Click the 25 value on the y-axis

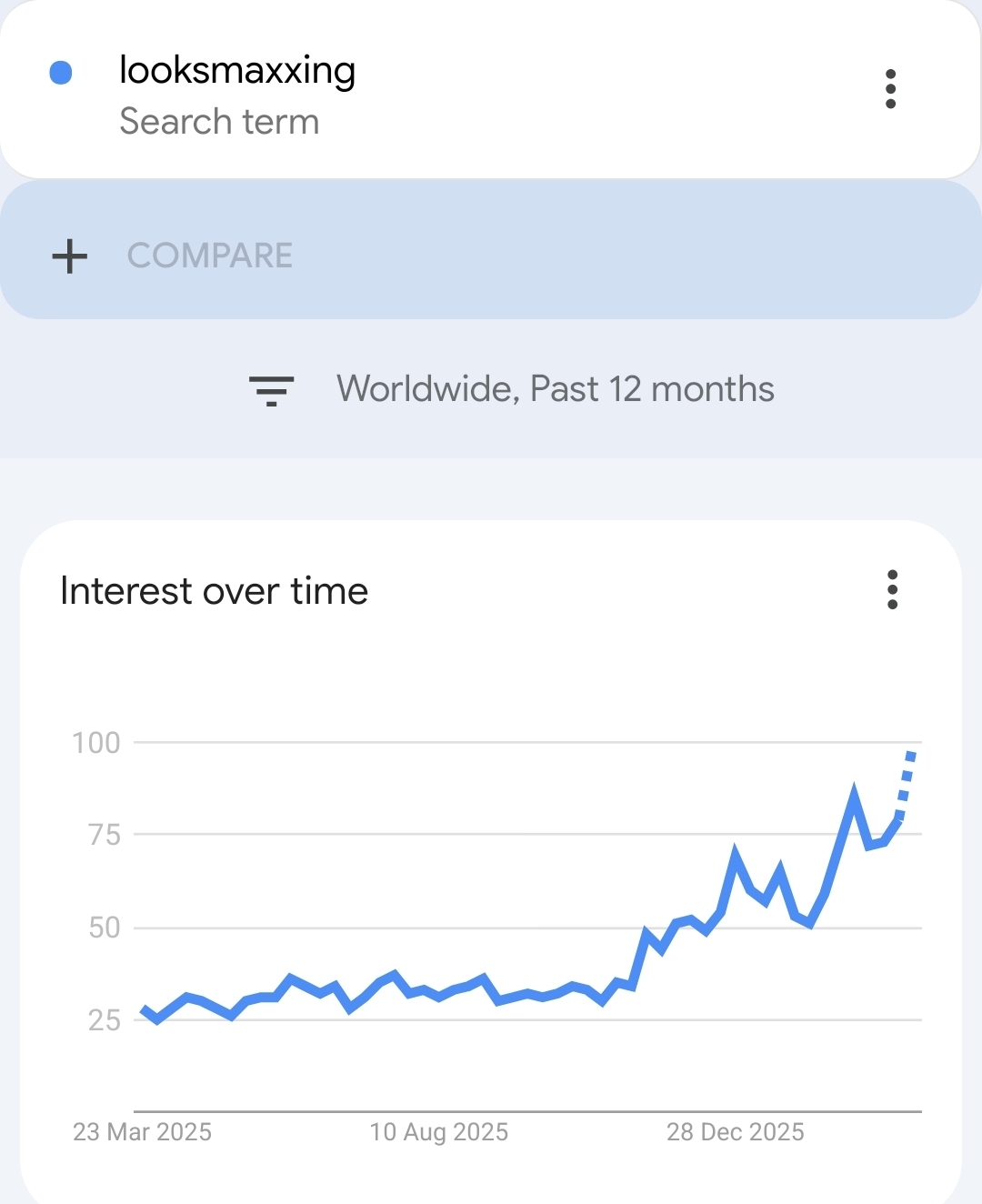pyautogui.click(x=105, y=1020)
